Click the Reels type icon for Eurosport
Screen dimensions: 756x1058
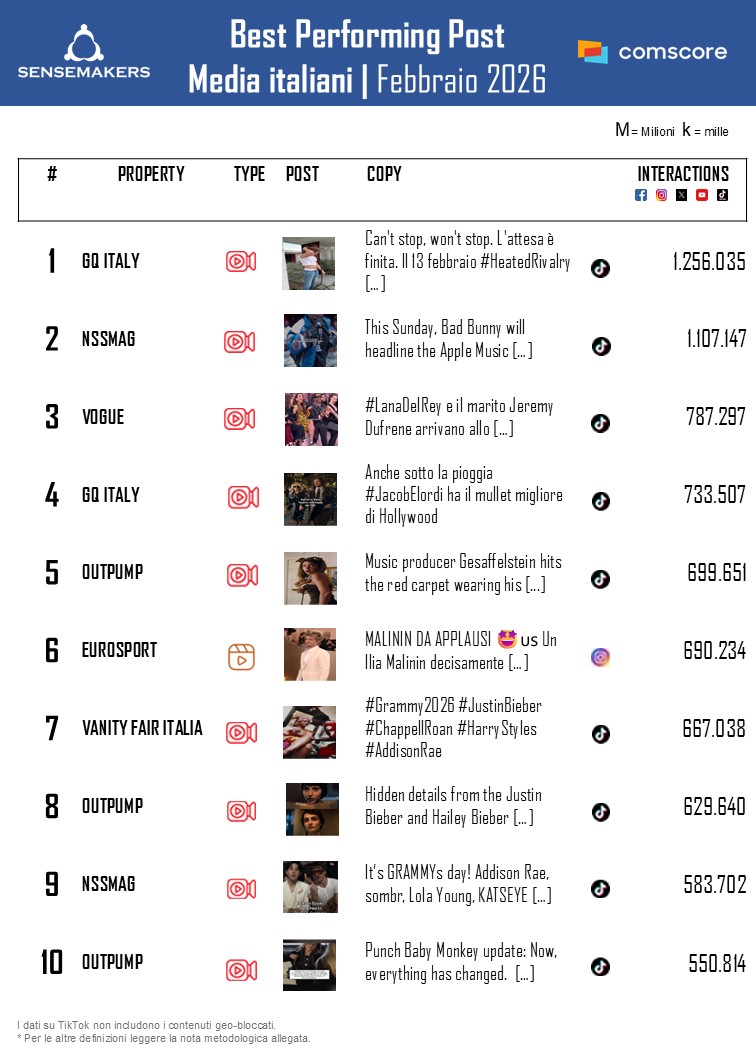(240, 657)
